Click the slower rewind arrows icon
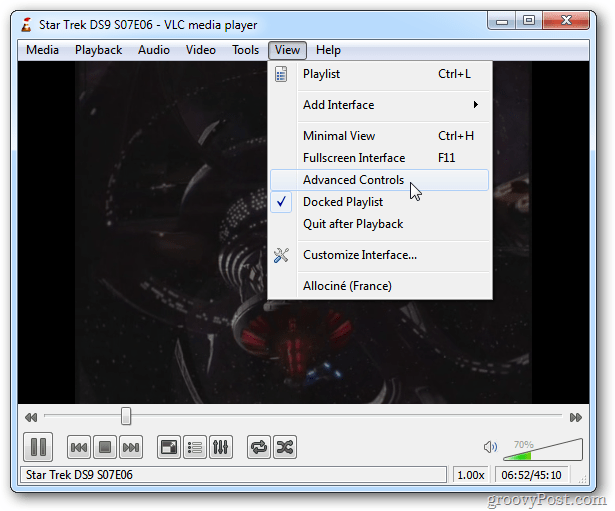The image size is (615, 511). coord(31,417)
